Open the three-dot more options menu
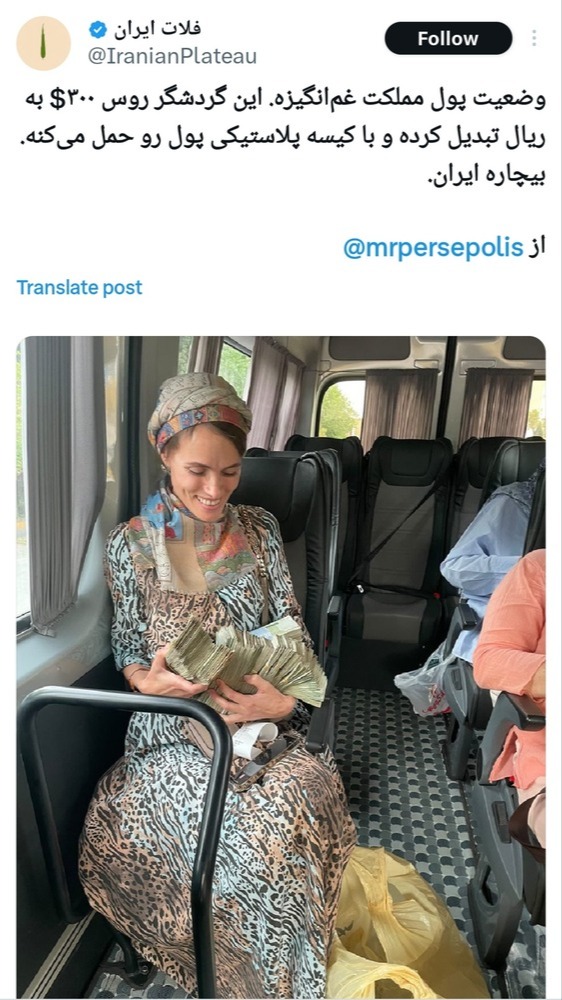The image size is (562, 1000). tap(534, 38)
